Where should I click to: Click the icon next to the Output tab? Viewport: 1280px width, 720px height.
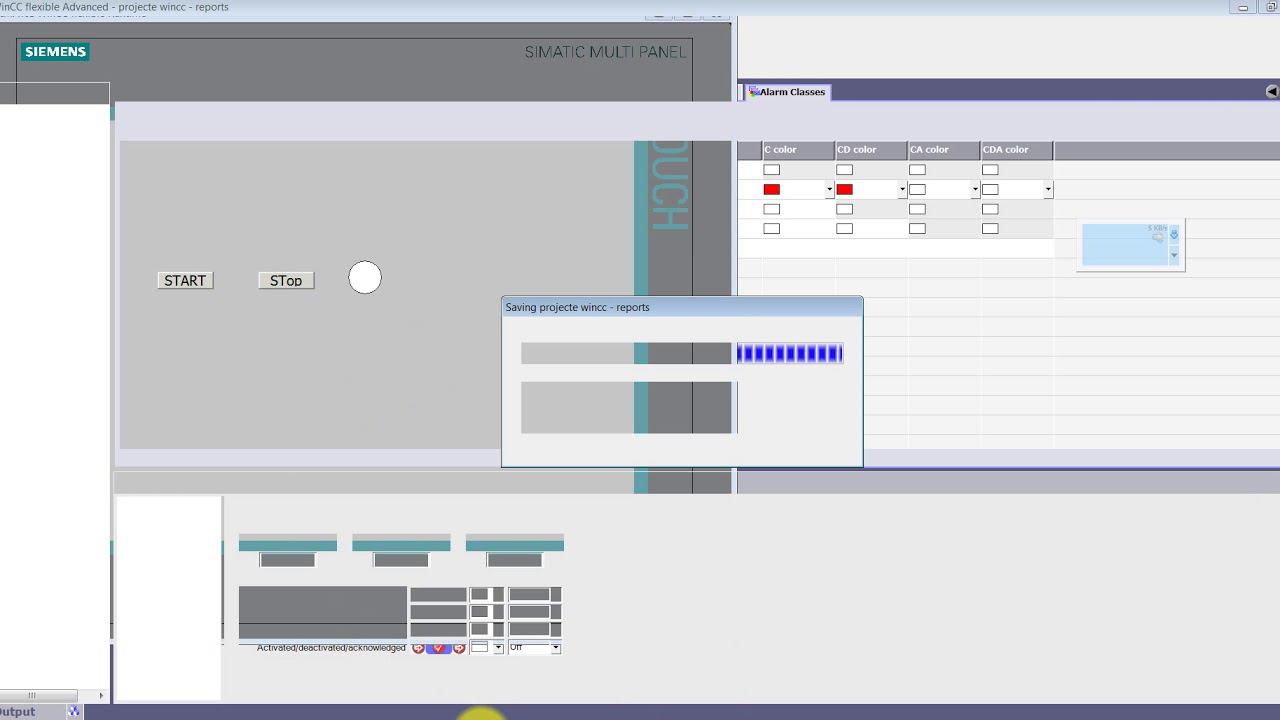tap(73, 712)
